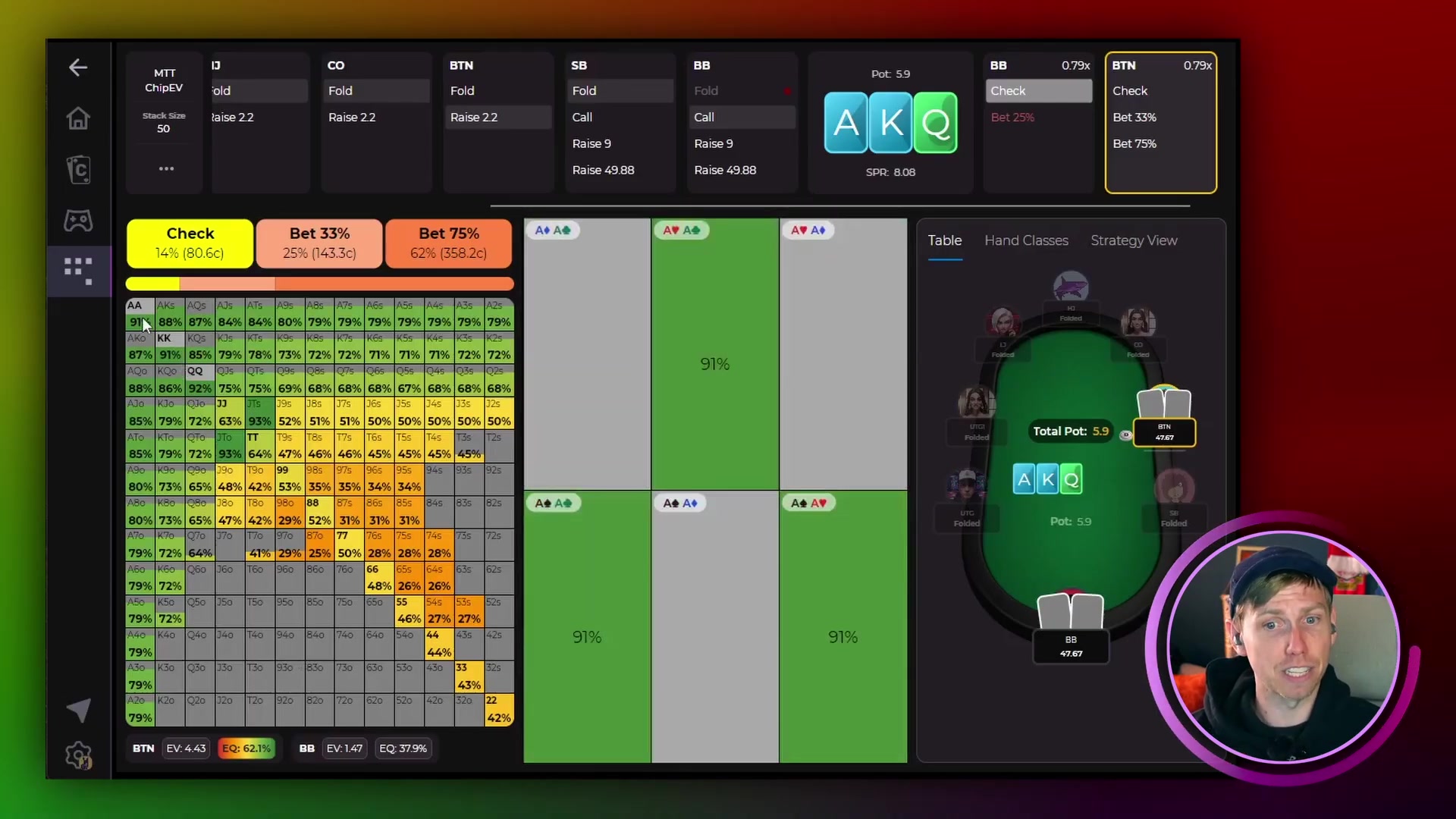
Task: Click the A♠ A♦ combo tile
Action: (x=714, y=627)
